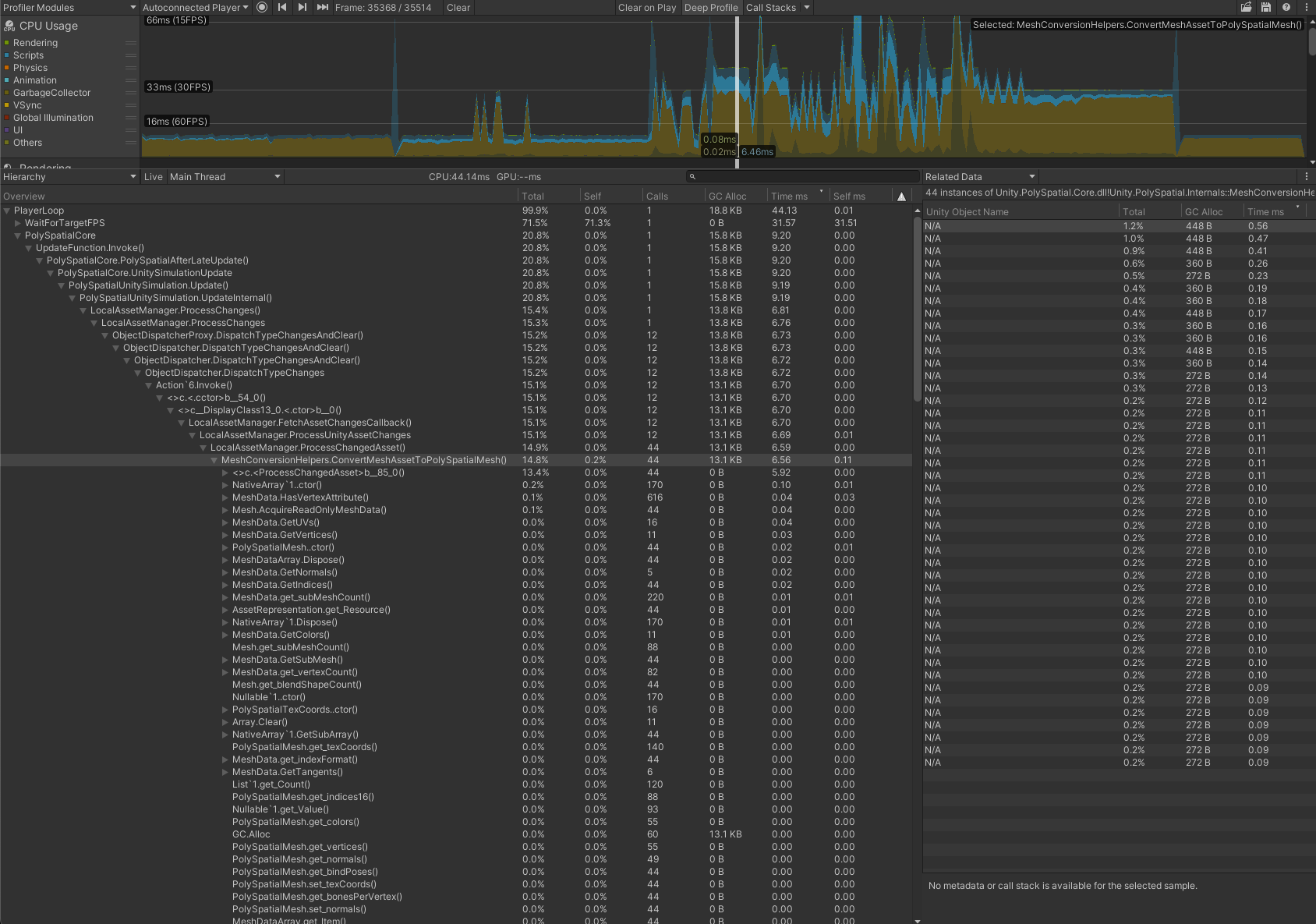Image resolution: width=1316 pixels, height=924 pixels.
Task: Jump to the previous frame
Action: click(281, 8)
